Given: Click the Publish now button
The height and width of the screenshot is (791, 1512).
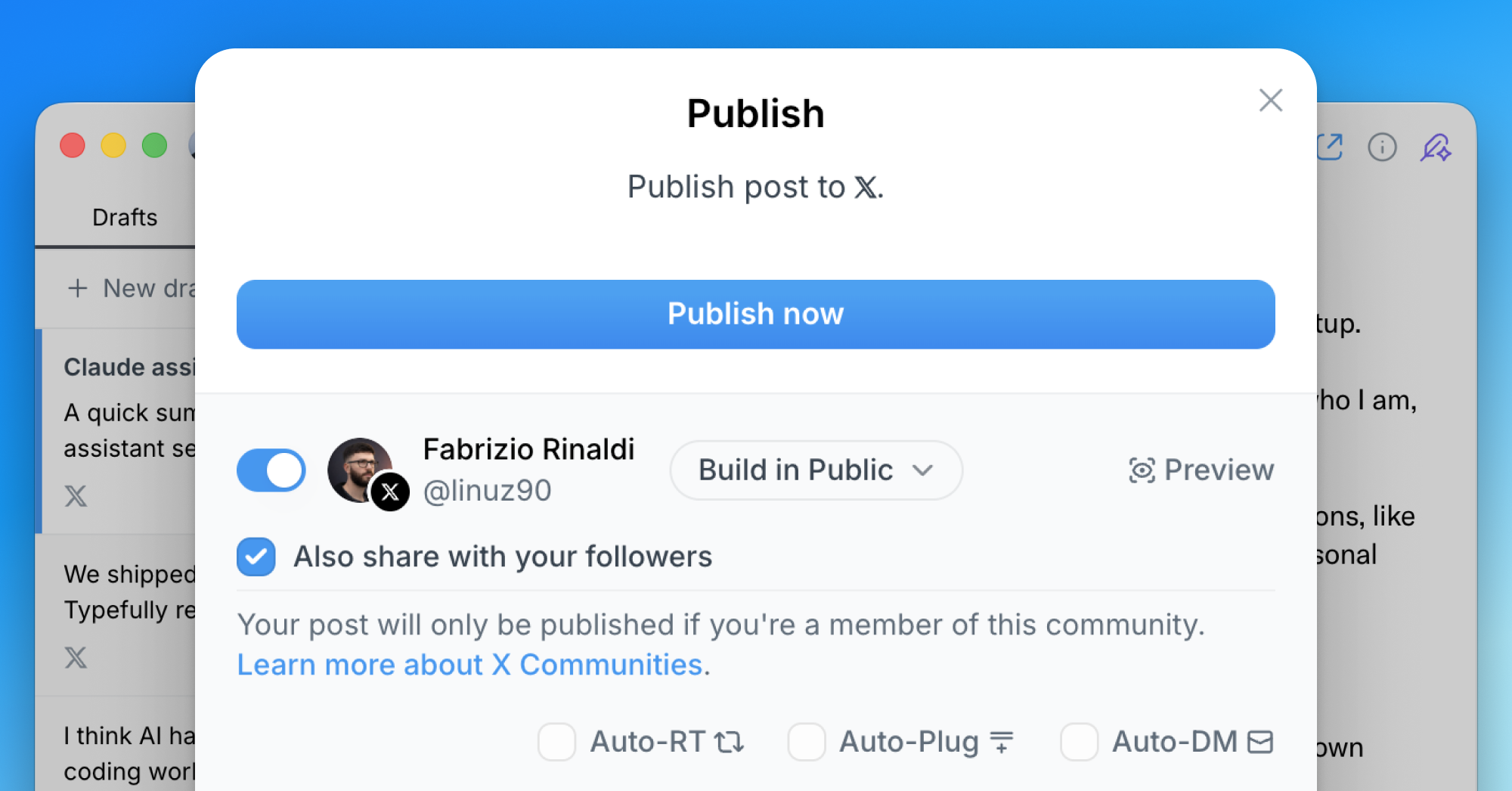Looking at the screenshot, I should [x=755, y=314].
